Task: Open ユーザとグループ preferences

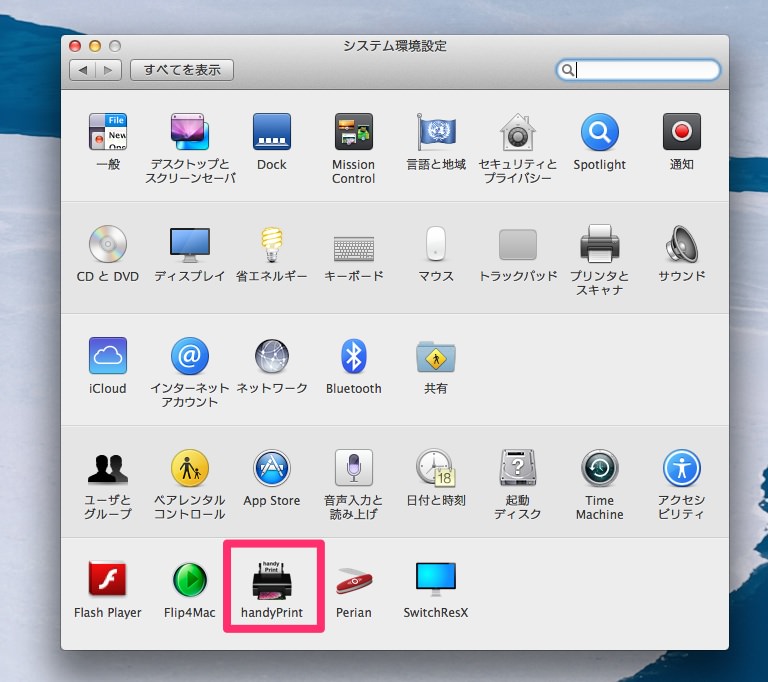Action: 108,469
